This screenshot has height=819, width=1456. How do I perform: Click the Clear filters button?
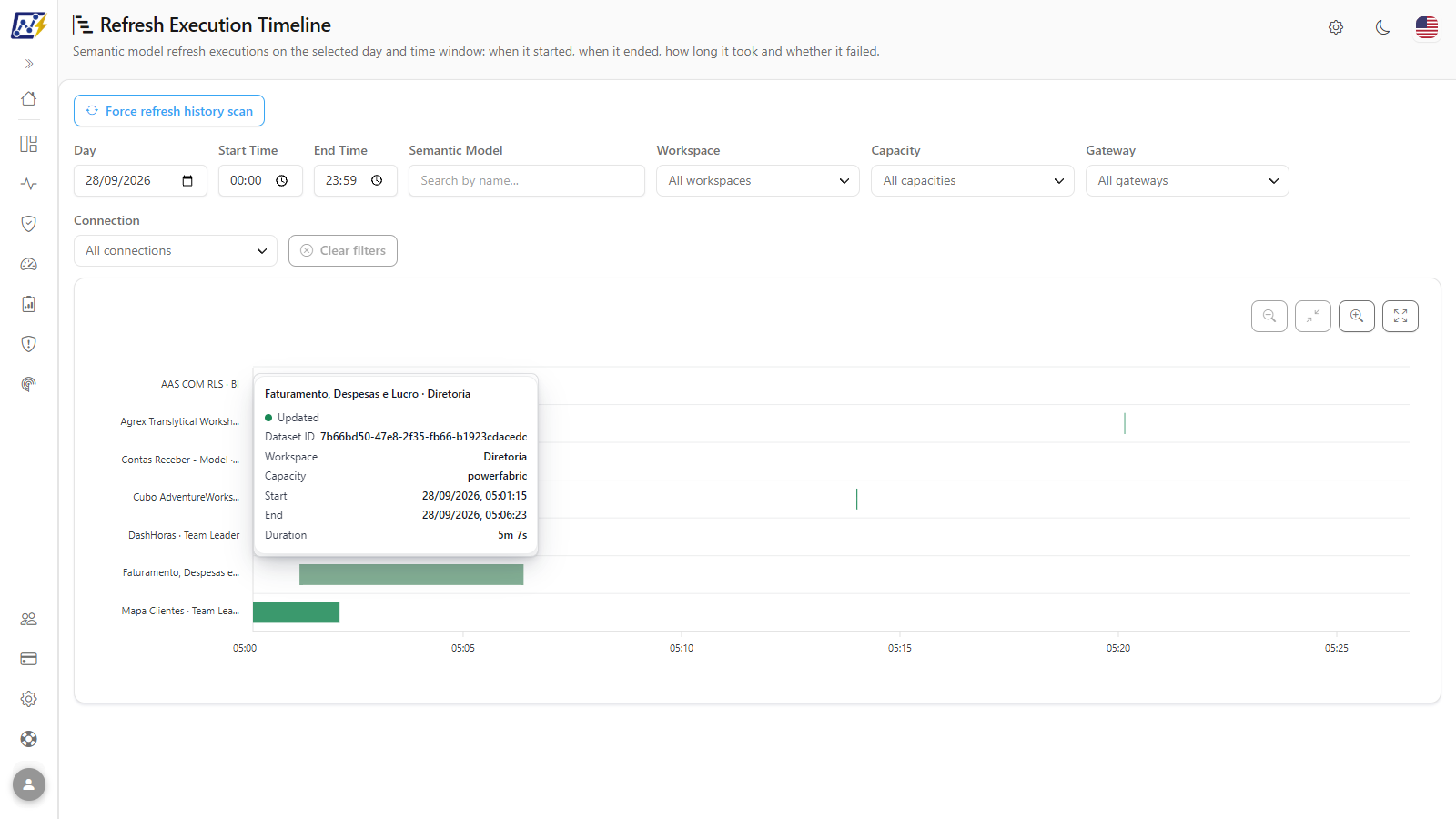click(x=343, y=250)
